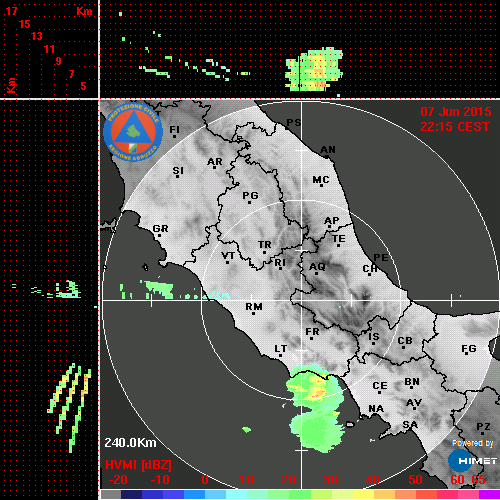The height and width of the screenshot is (500, 500).
Task: Click the 22:15 CEST timestamp
Action: point(455,127)
